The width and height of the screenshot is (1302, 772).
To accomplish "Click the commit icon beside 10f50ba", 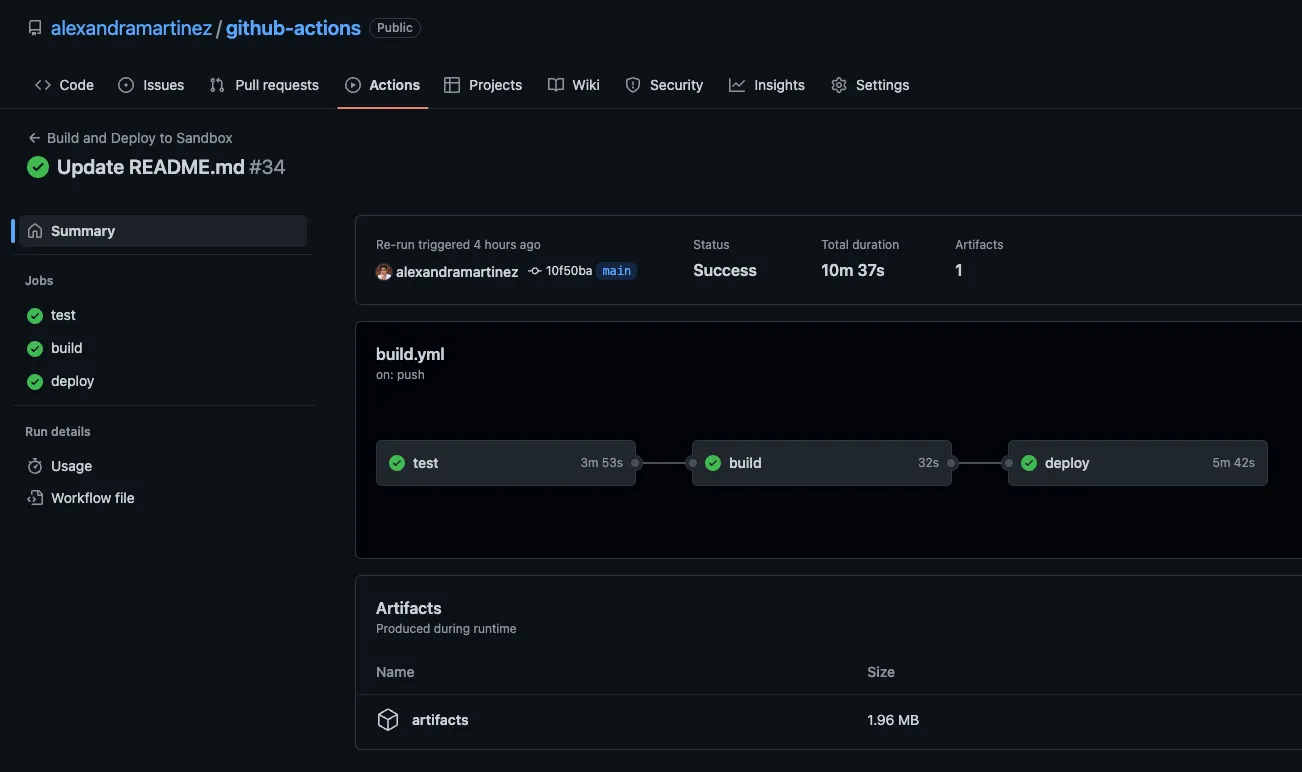I will pyautogui.click(x=535, y=271).
